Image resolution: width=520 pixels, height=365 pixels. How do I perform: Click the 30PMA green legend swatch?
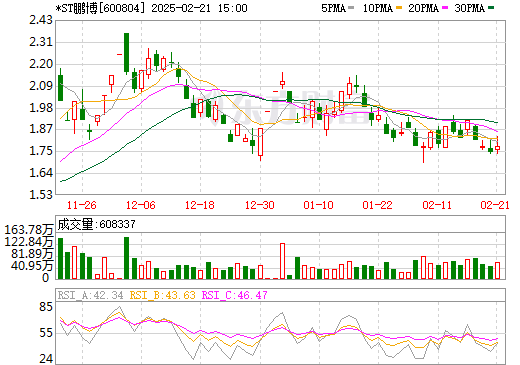[x=491, y=8]
